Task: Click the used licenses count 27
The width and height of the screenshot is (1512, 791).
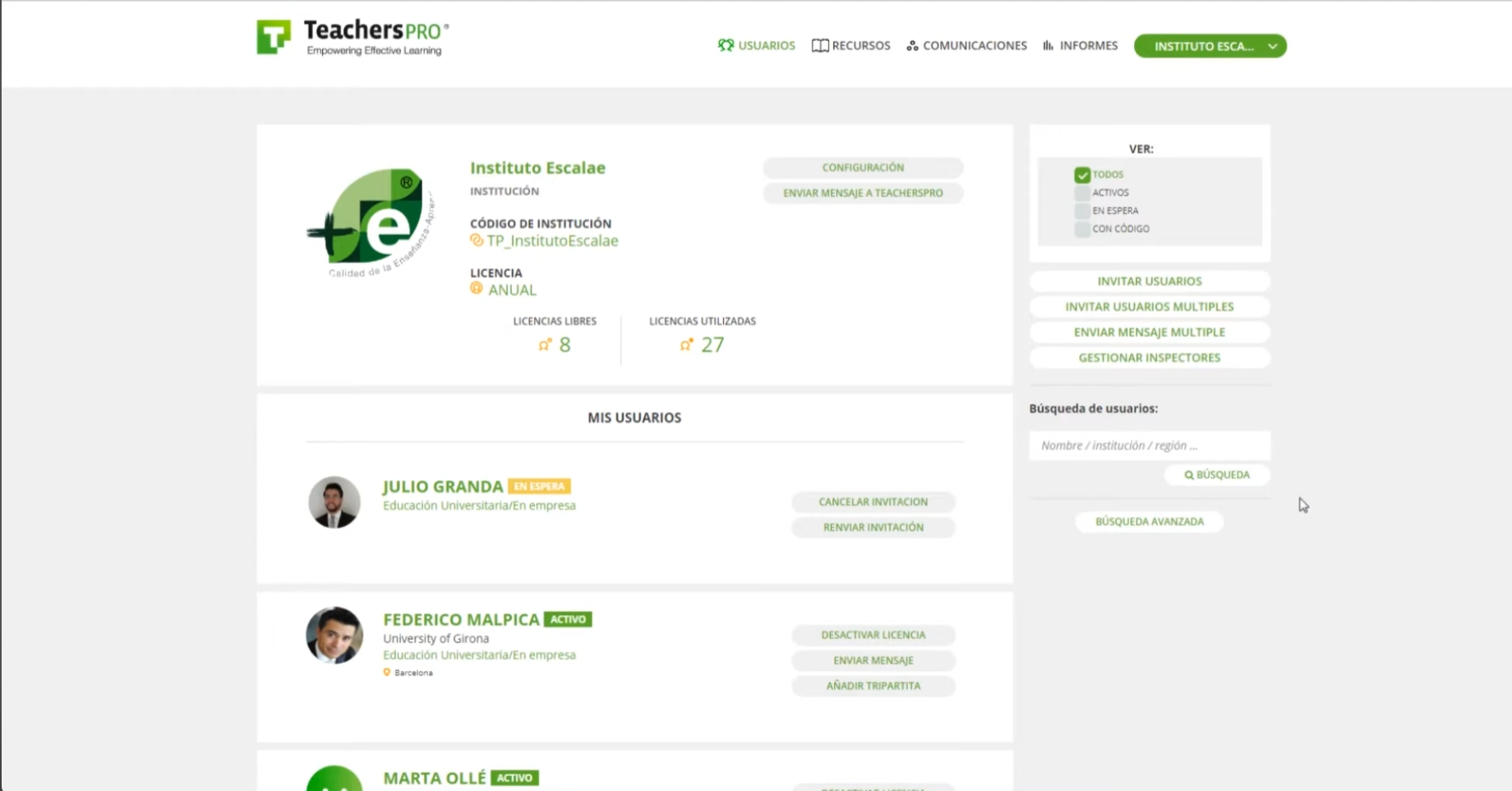Action: coord(712,345)
